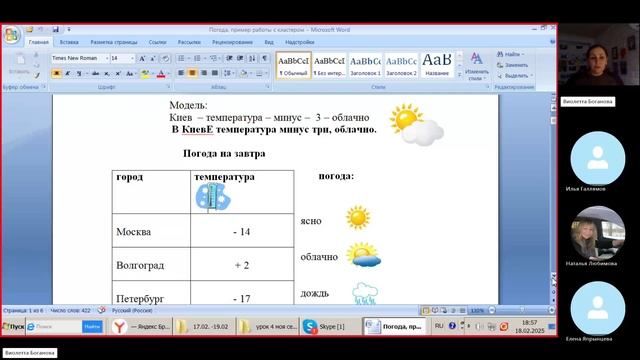This screenshot has width=640, height=360.
Task: Click the Найти (Find) button
Action: 511,54
